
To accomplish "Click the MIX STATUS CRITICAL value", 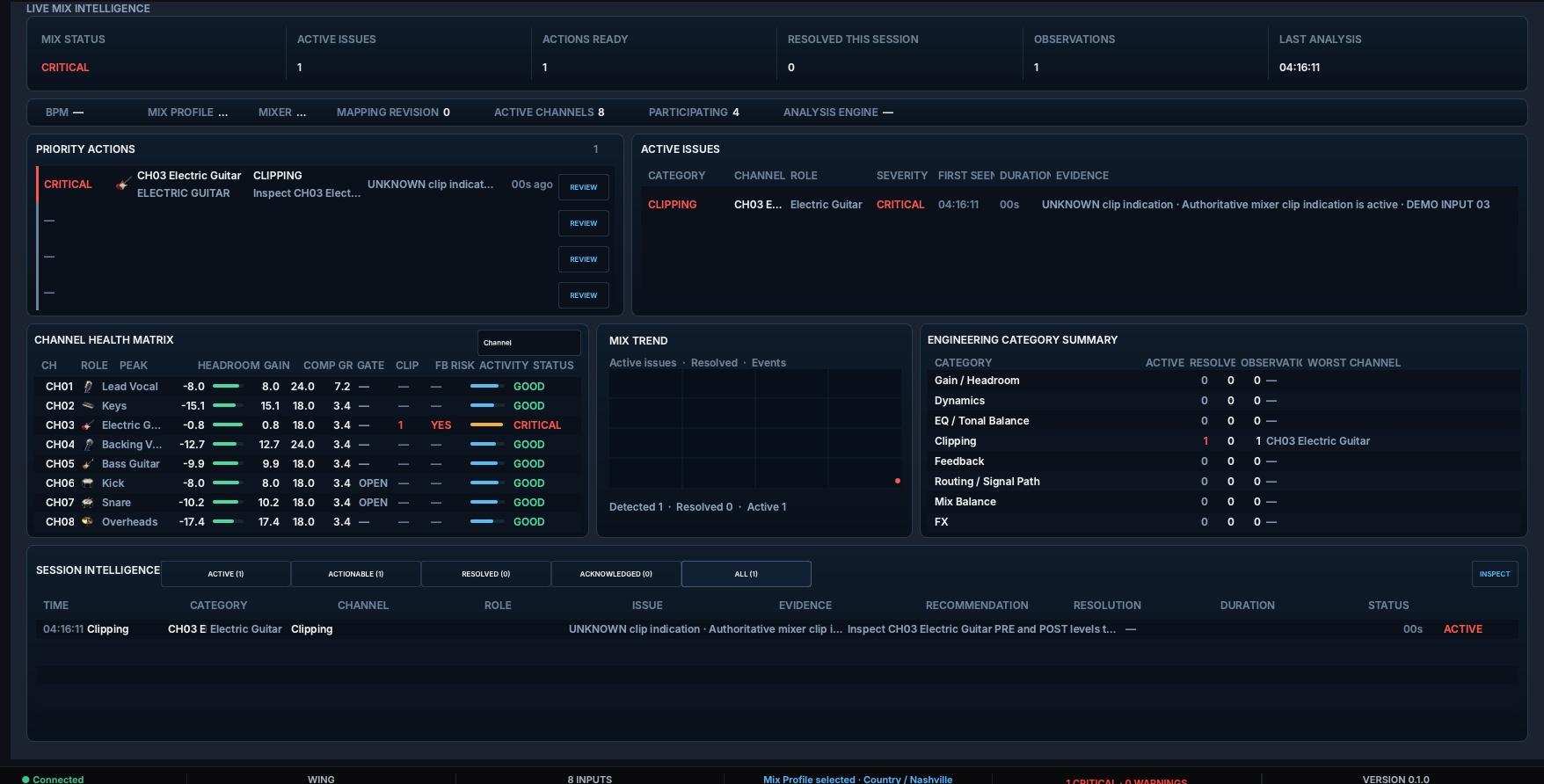I will [65, 68].
